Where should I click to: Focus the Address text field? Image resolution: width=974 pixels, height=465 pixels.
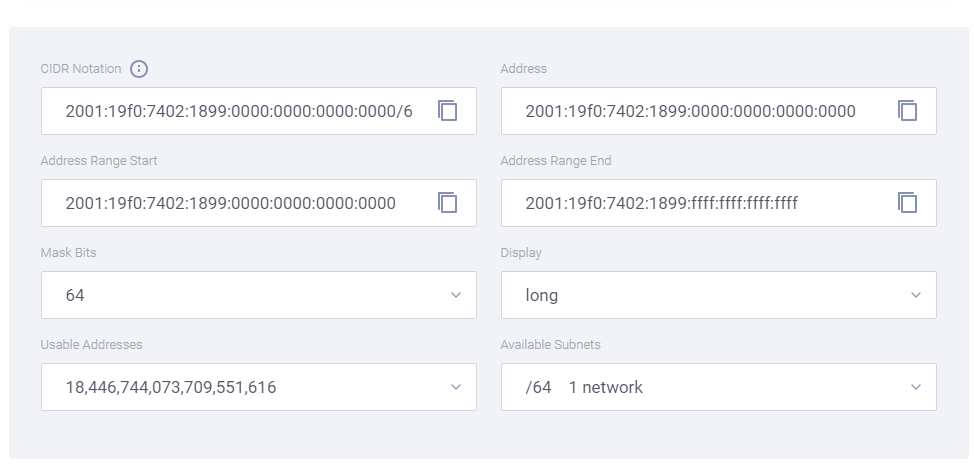tap(690, 111)
